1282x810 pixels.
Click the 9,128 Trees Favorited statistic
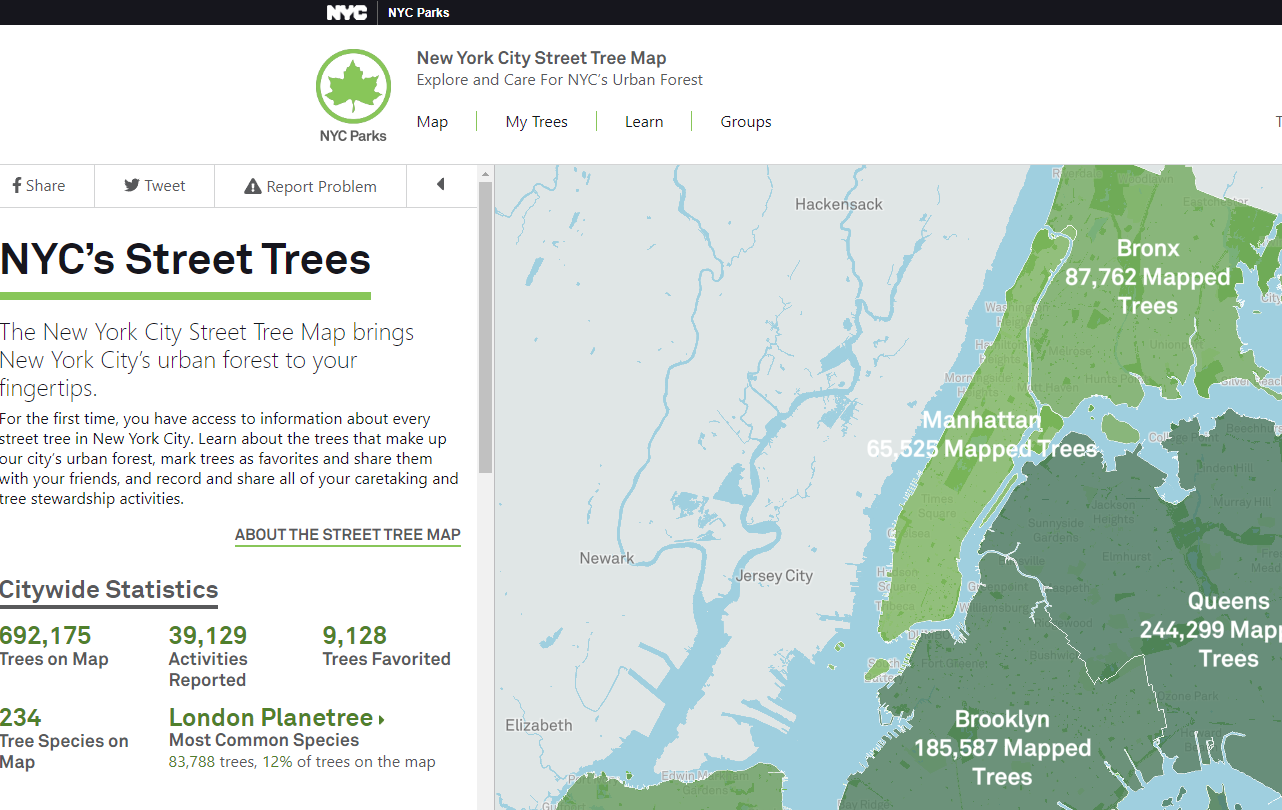pos(386,646)
